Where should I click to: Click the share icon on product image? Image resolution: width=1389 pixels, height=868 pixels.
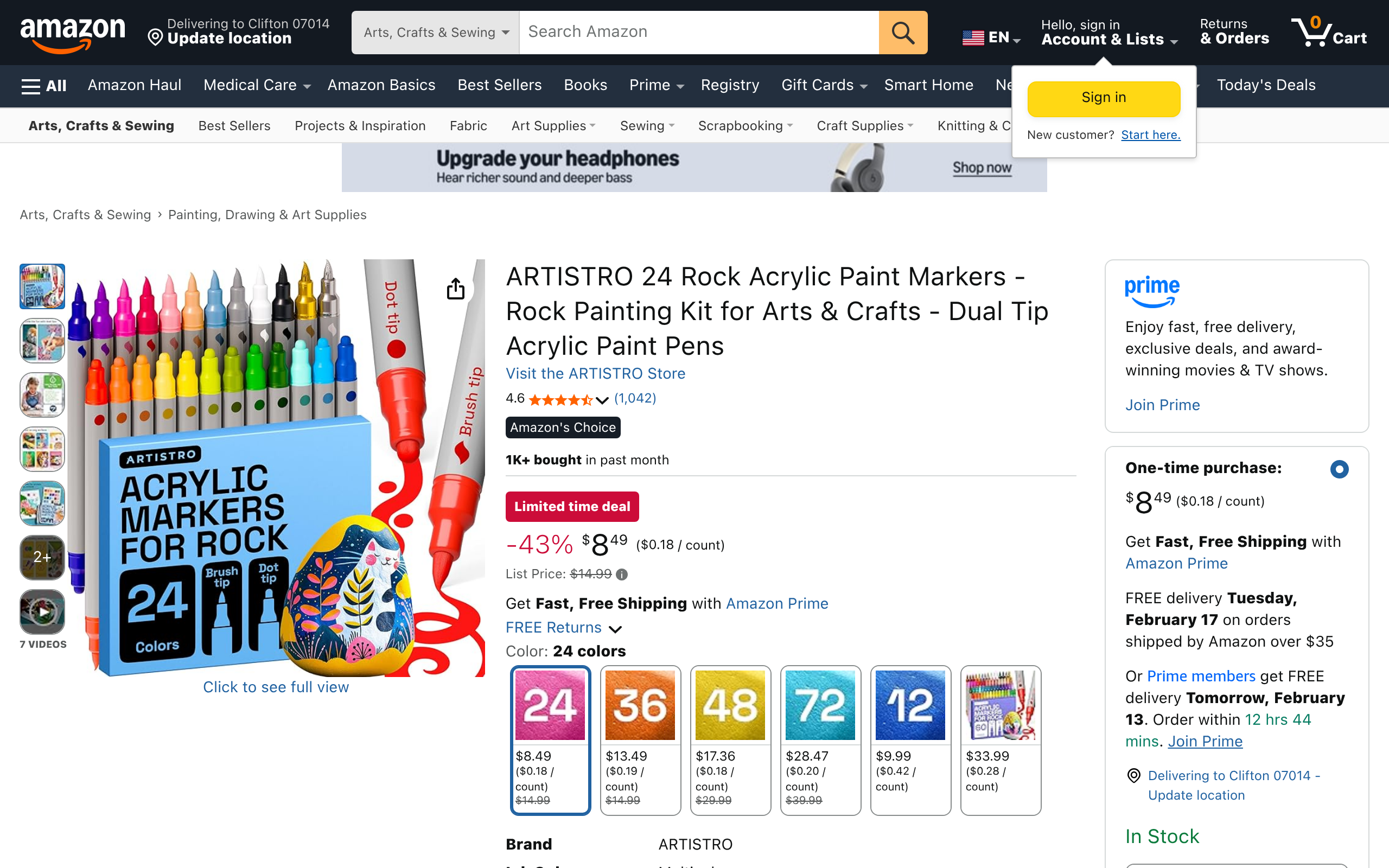(455, 289)
